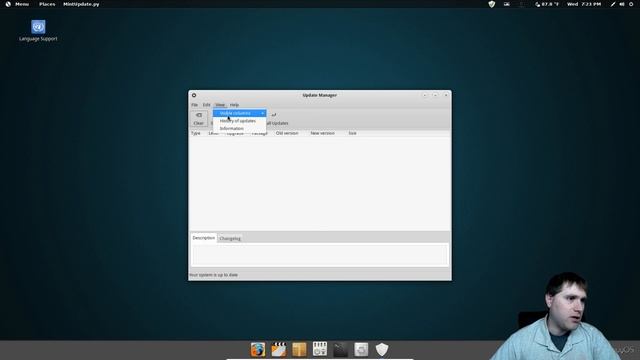Click the pen icon in the top panel
The height and width of the screenshot is (360, 640).
coord(612,4)
